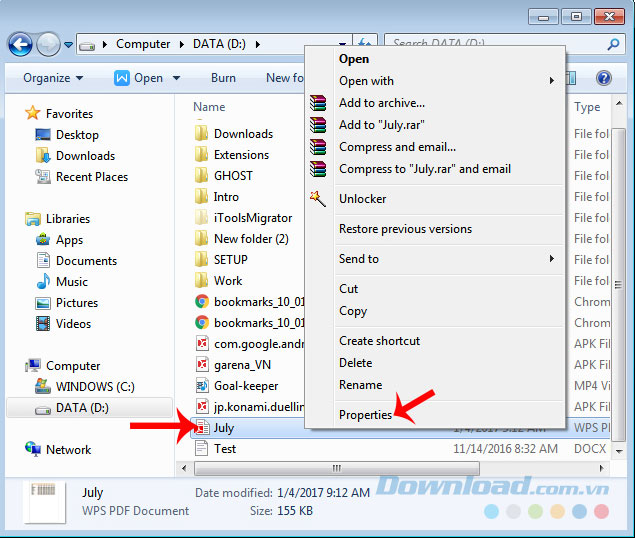Choose Compress to "July.rar" and email
The width and height of the screenshot is (635, 538).
point(436,169)
